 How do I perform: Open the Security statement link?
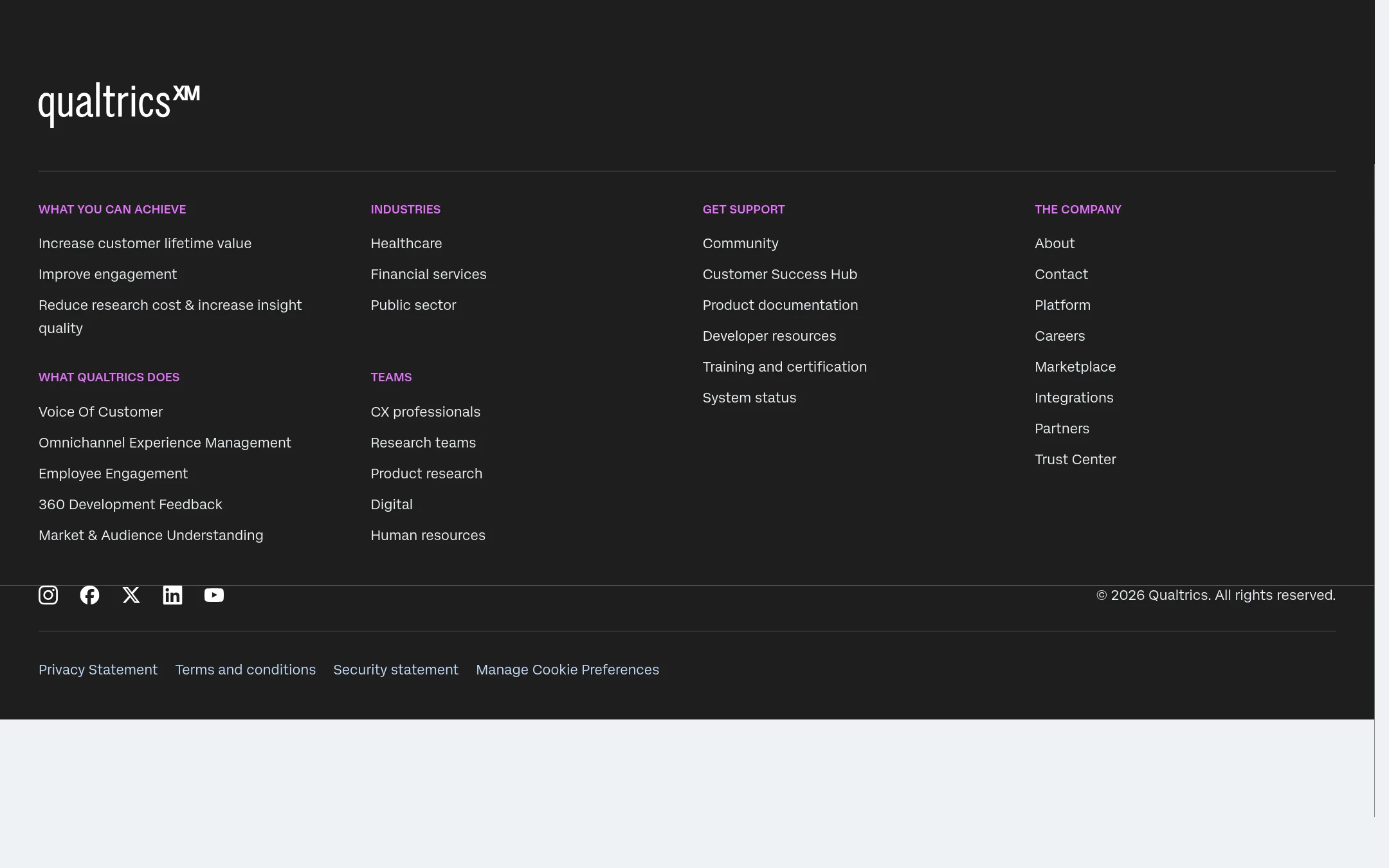pyautogui.click(x=395, y=670)
